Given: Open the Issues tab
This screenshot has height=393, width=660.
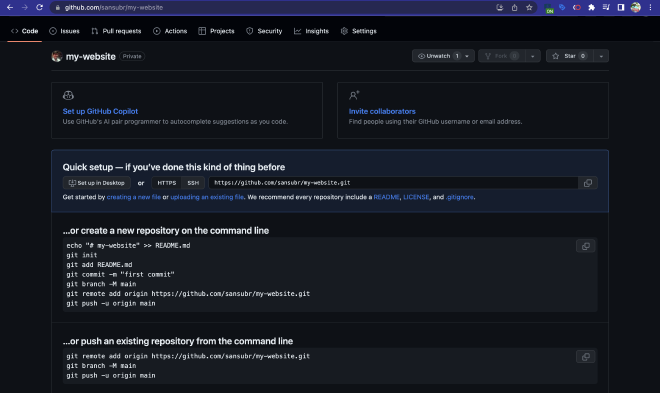Looking at the screenshot, I should tap(64, 31).
